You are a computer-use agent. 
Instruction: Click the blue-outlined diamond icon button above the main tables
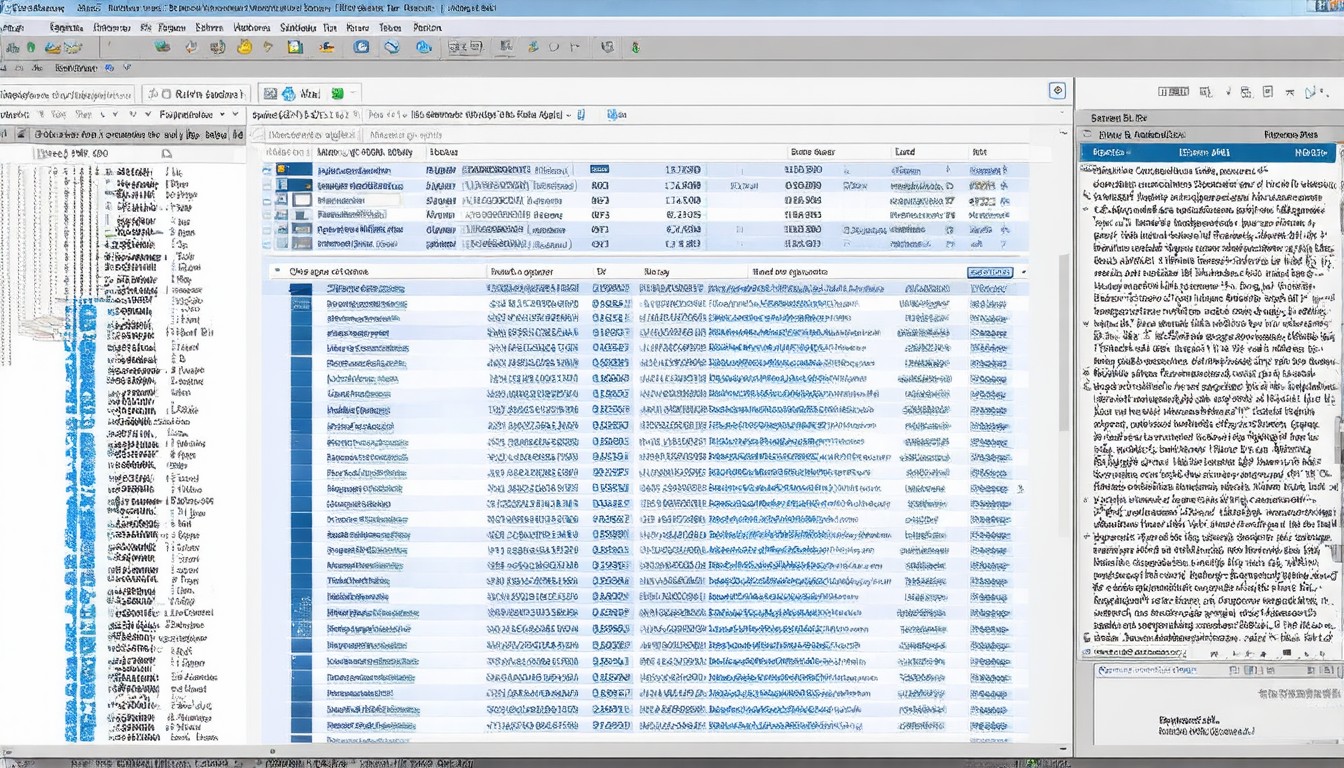1057,91
